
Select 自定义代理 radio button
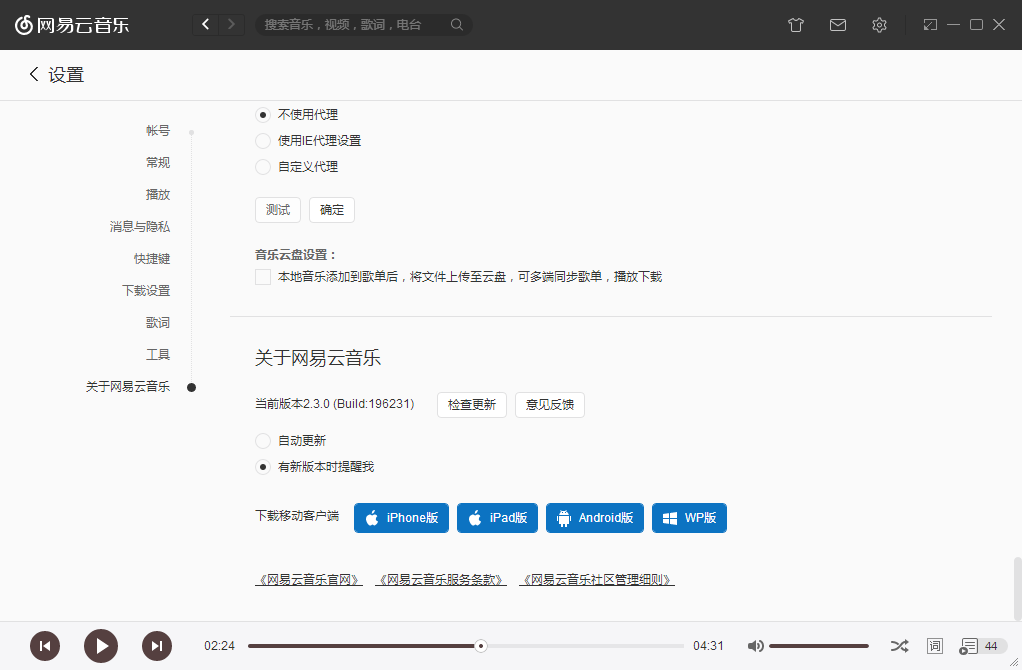[x=263, y=167]
